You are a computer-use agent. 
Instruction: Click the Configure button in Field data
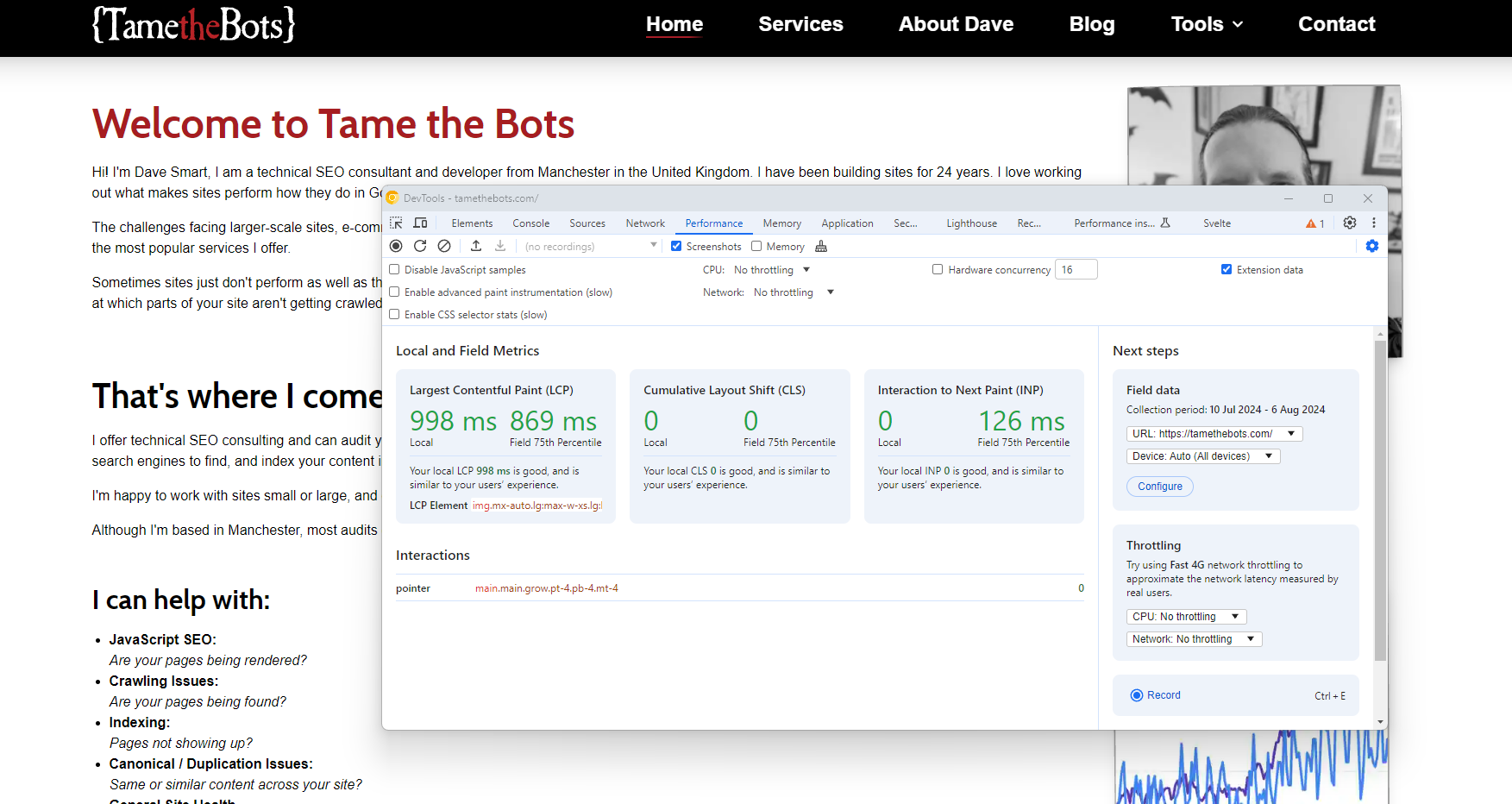tap(1160, 487)
